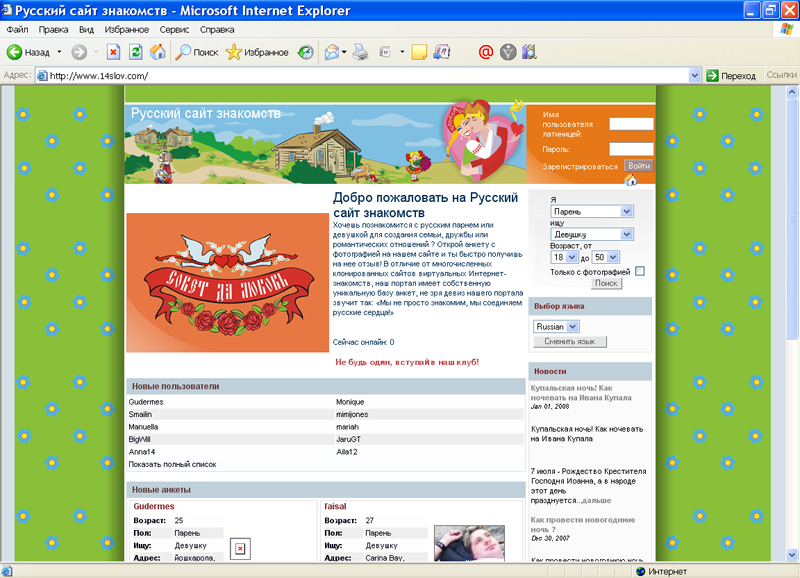Screen dimensions: 800x578
Task: Refresh the page with the green arrows icon
Action: (136, 52)
